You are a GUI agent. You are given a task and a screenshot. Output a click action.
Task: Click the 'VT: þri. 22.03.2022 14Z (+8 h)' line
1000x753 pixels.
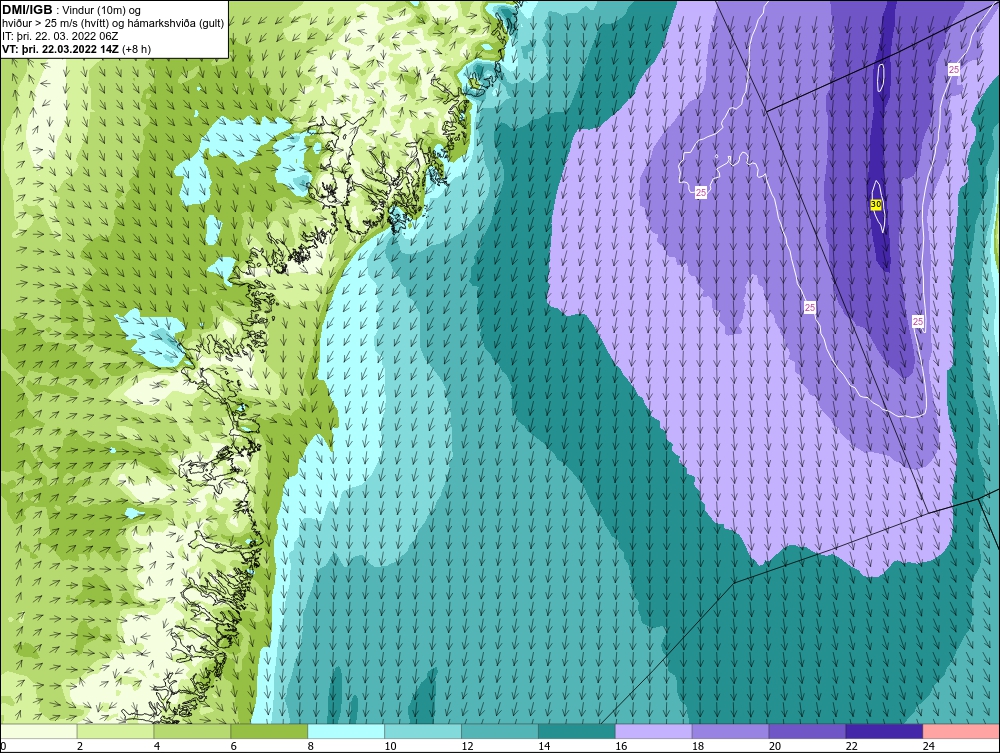[77, 49]
